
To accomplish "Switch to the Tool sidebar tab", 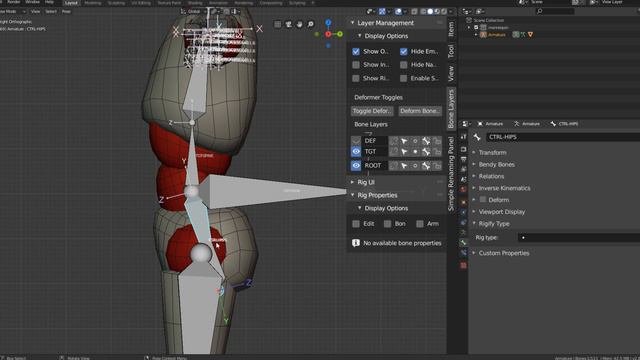I will point(451,51).
